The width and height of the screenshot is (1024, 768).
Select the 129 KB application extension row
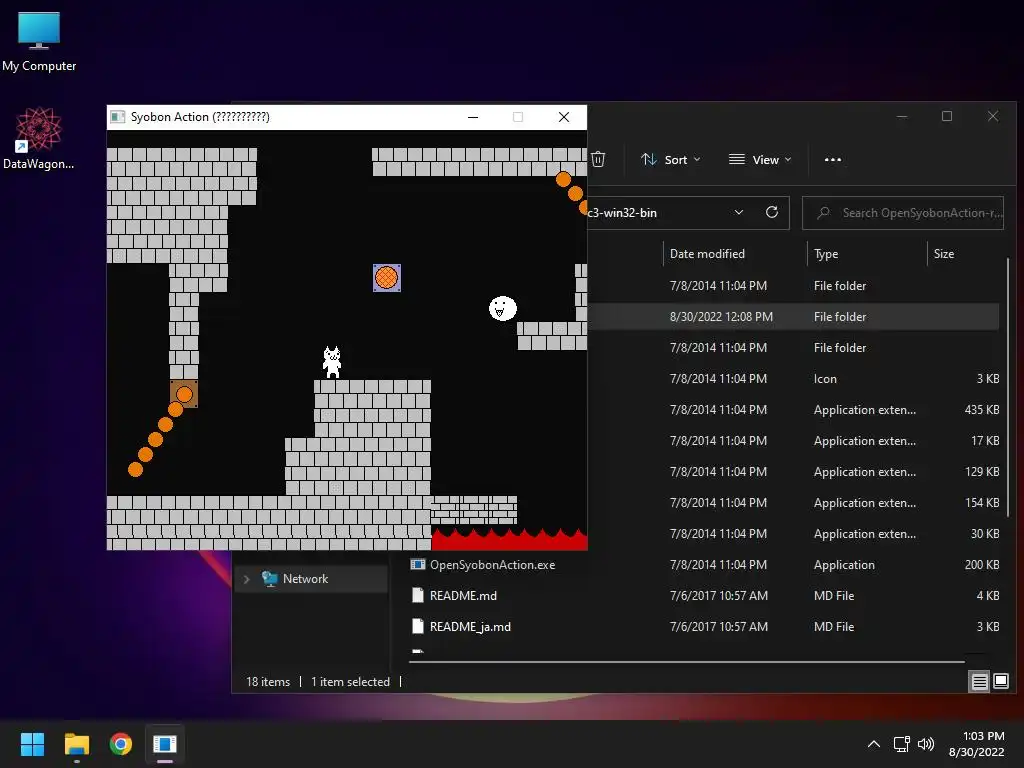click(793, 472)
